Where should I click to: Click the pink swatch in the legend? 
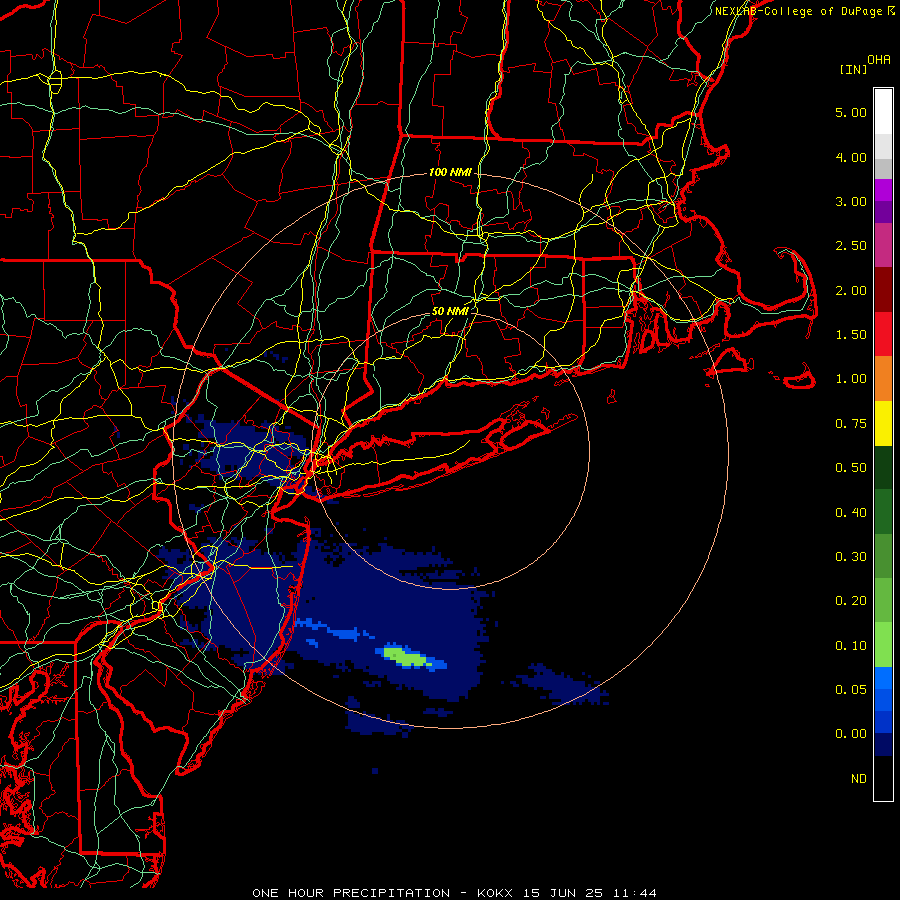(x=883, y=245)
